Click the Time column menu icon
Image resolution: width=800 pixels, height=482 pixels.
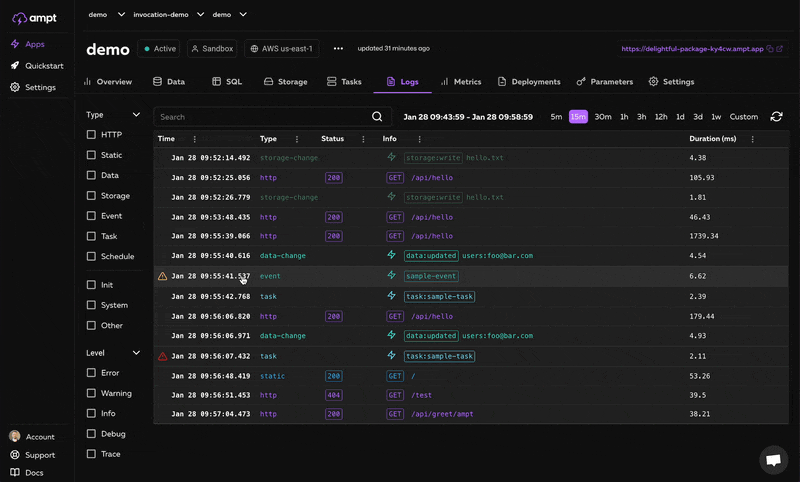(x=194, y=139)
